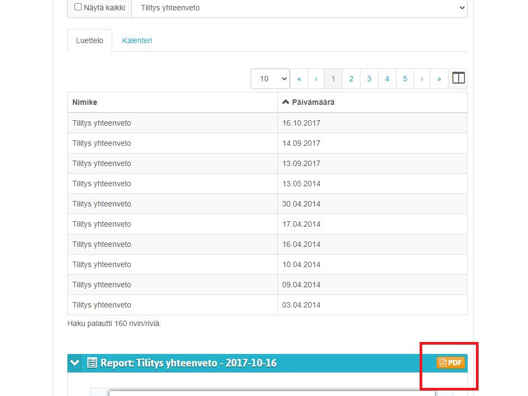Go to previous page with single-left arrow
Image resolution: width=528 pixels, height=396 pixels.
coord(316,79)
